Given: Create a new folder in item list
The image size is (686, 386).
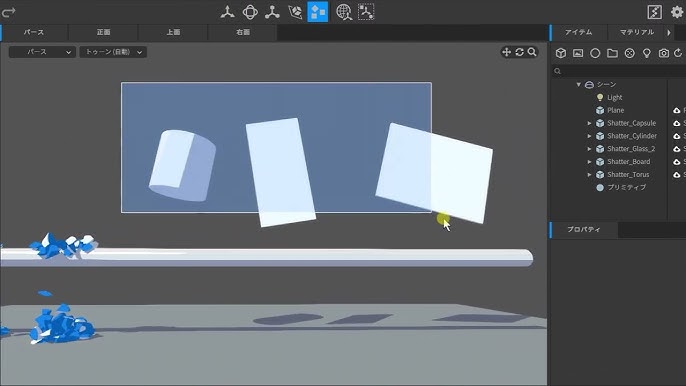Looking at the screenshot, I should 612,53.
